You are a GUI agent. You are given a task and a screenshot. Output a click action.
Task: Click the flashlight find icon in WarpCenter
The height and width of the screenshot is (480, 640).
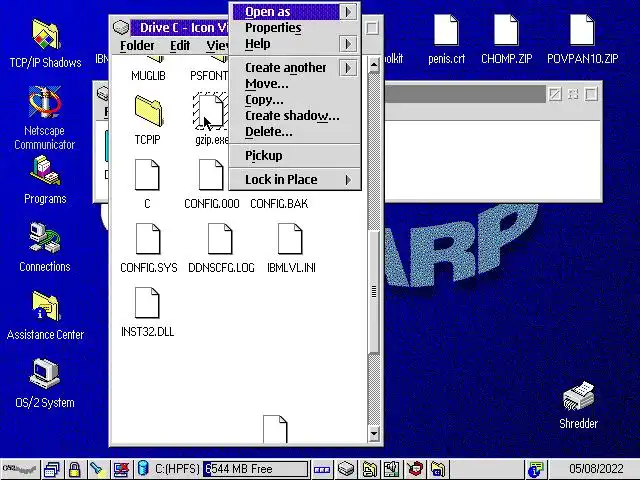[x=97, y=469]
